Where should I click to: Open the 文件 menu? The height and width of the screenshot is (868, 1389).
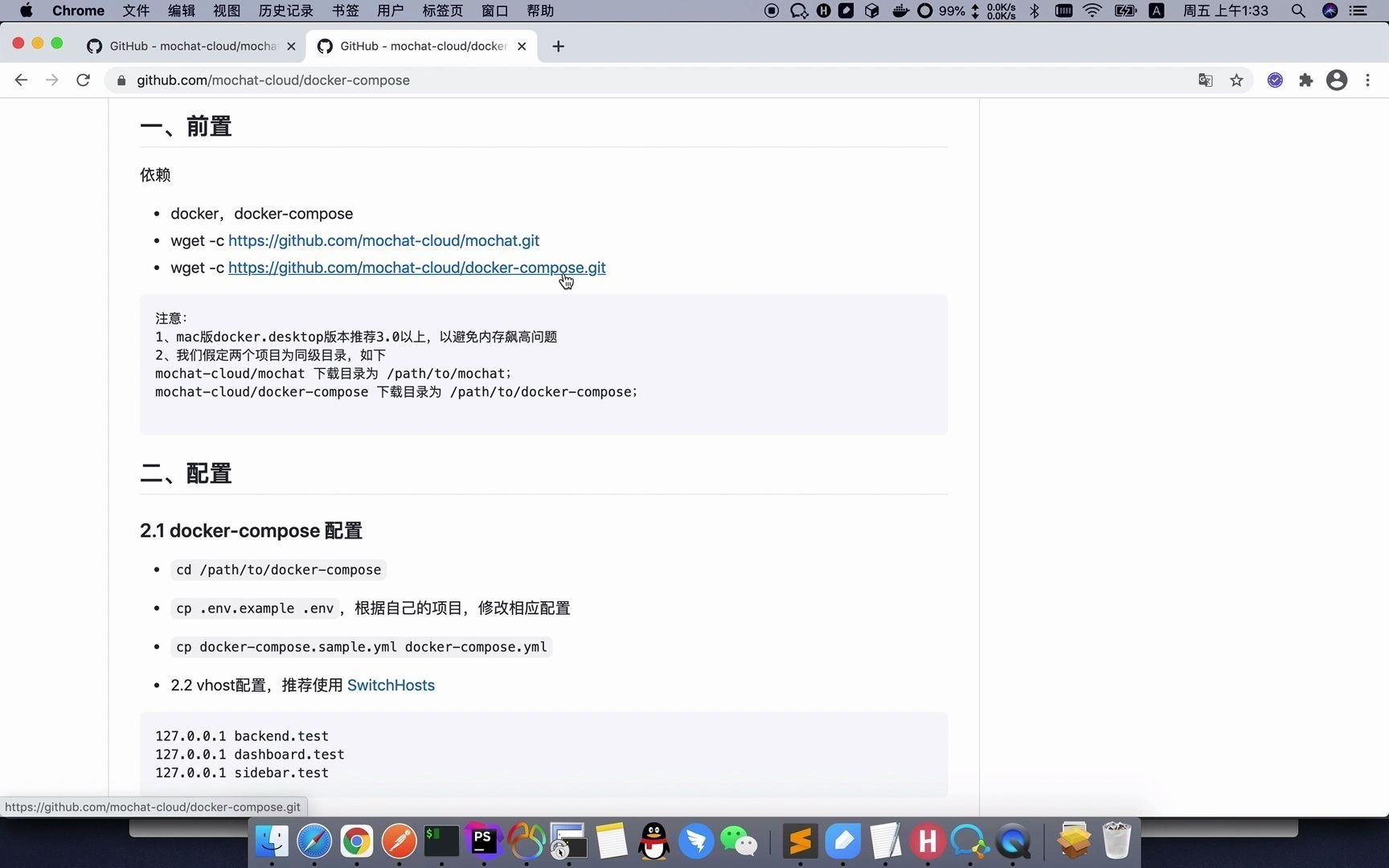pos(136,10)
